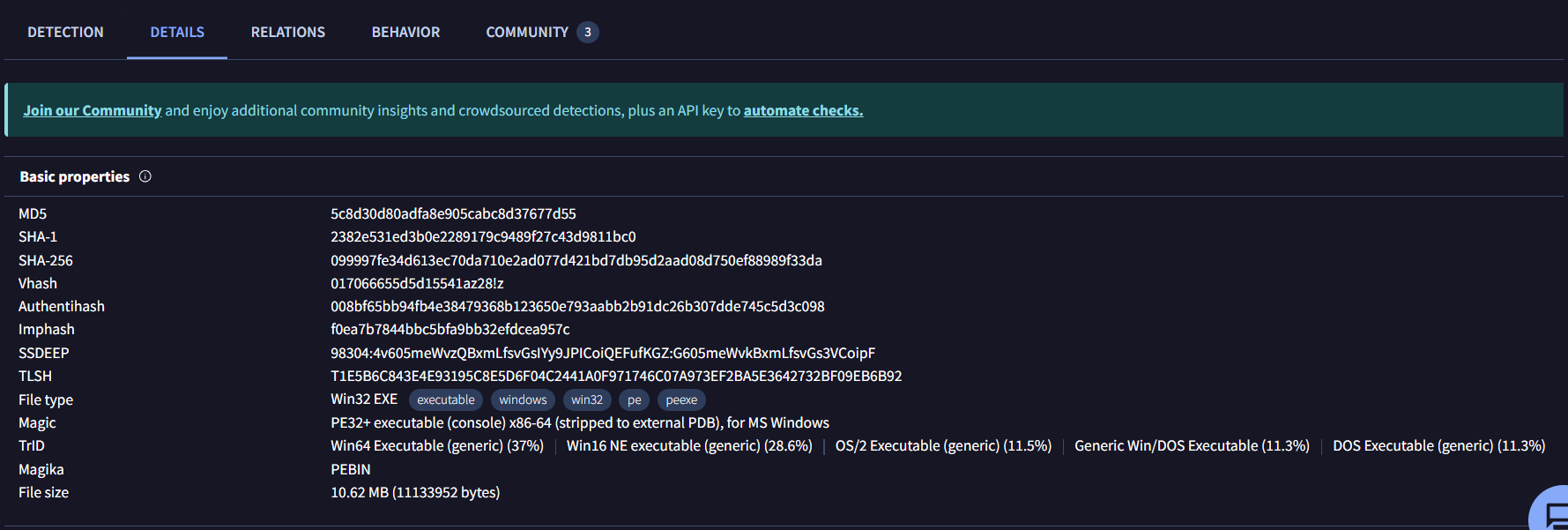This screenshot has width=1568, height=530.
Task: Select the MD5 hash value 5c8d30d80adfa8e905cabc8d37677d55
Action: tap(453, 213)
